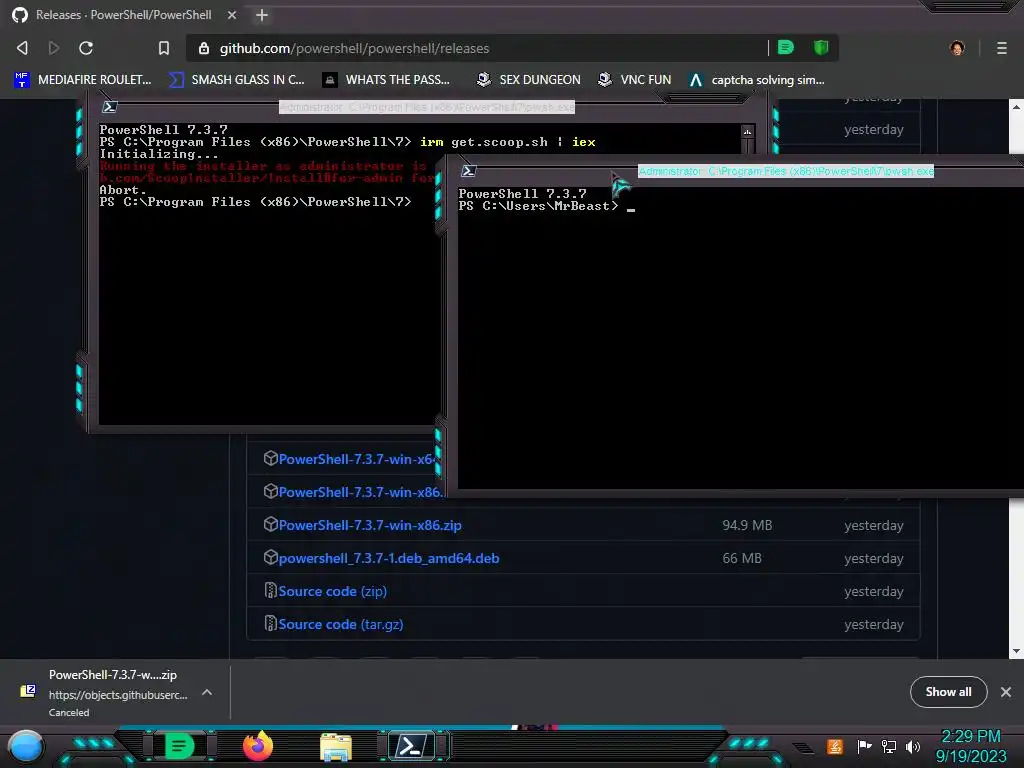Open the Start menu orb

coord(26,746)
